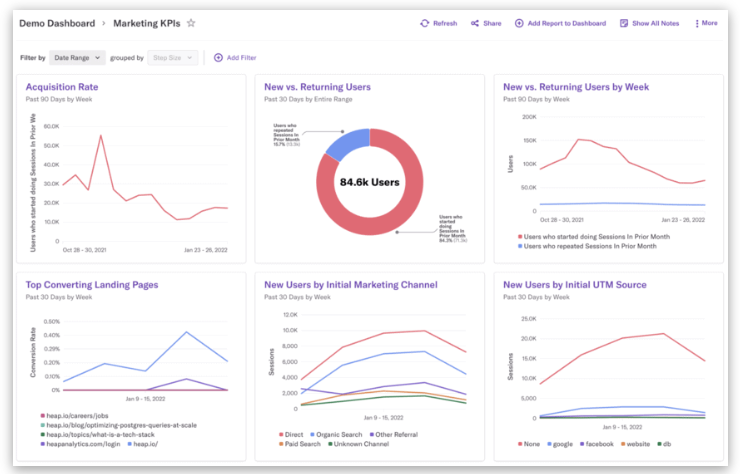Click the Share button label
740x474 pixels.
tap(492, 23)
